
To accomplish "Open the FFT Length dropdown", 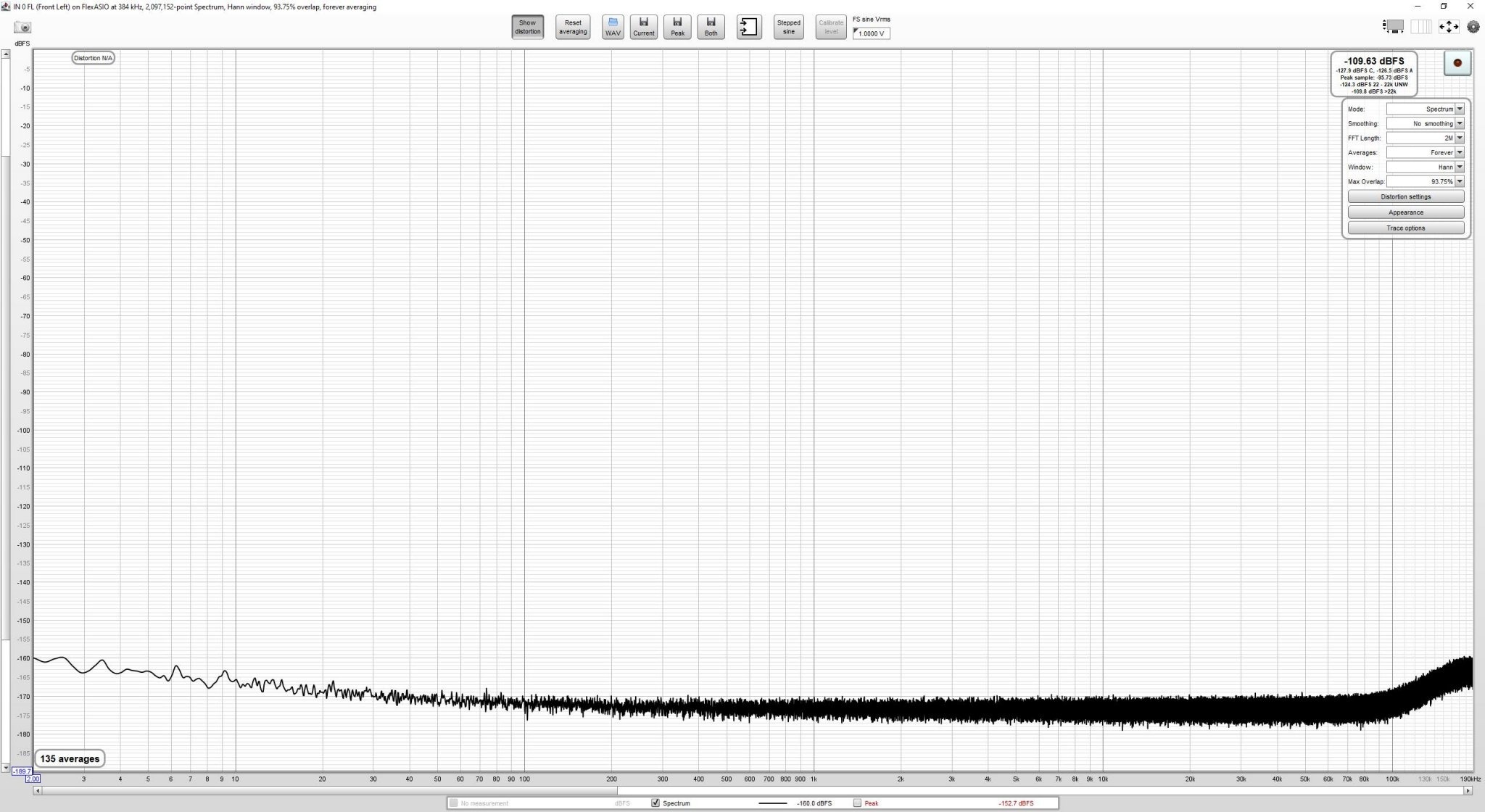I will pyautogui.click(x=1425, y=138).
